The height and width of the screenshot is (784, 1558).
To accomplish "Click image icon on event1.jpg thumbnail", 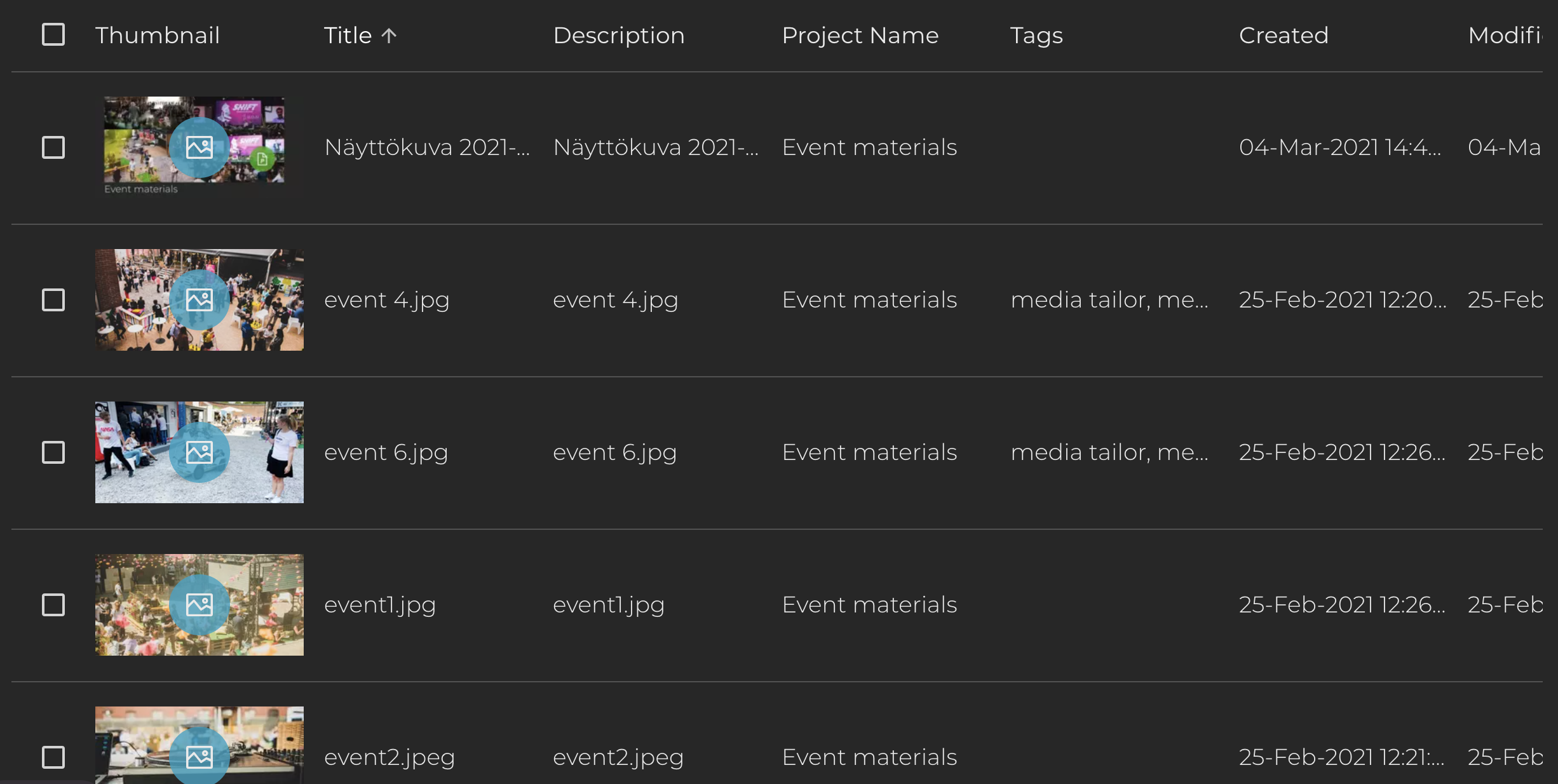I will click(199, 605).
